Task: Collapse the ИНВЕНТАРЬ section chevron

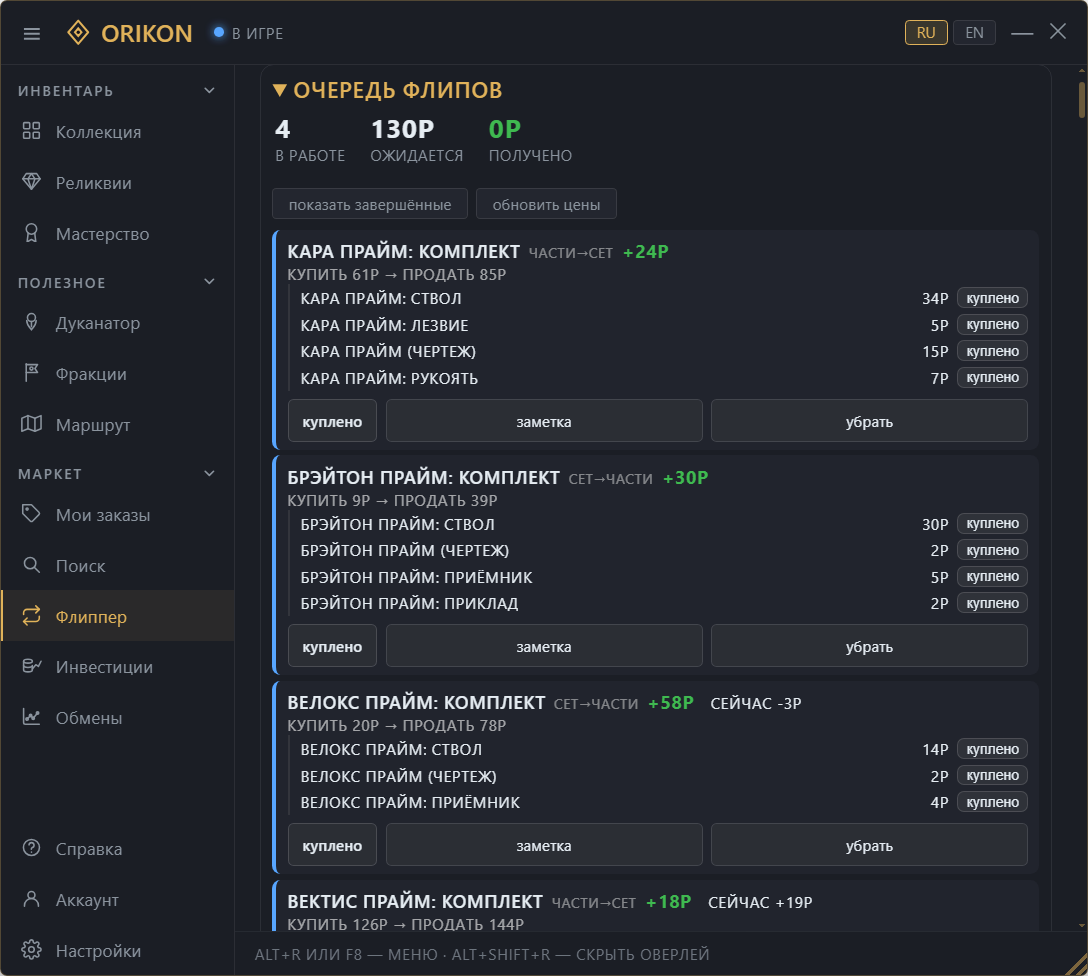Action: [210, 90]
